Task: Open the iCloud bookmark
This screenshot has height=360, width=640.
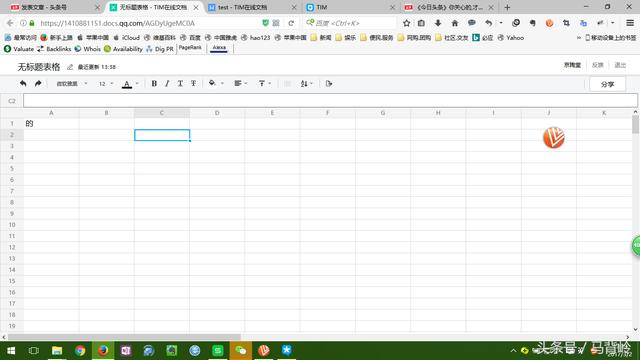Action: [127, 38]
